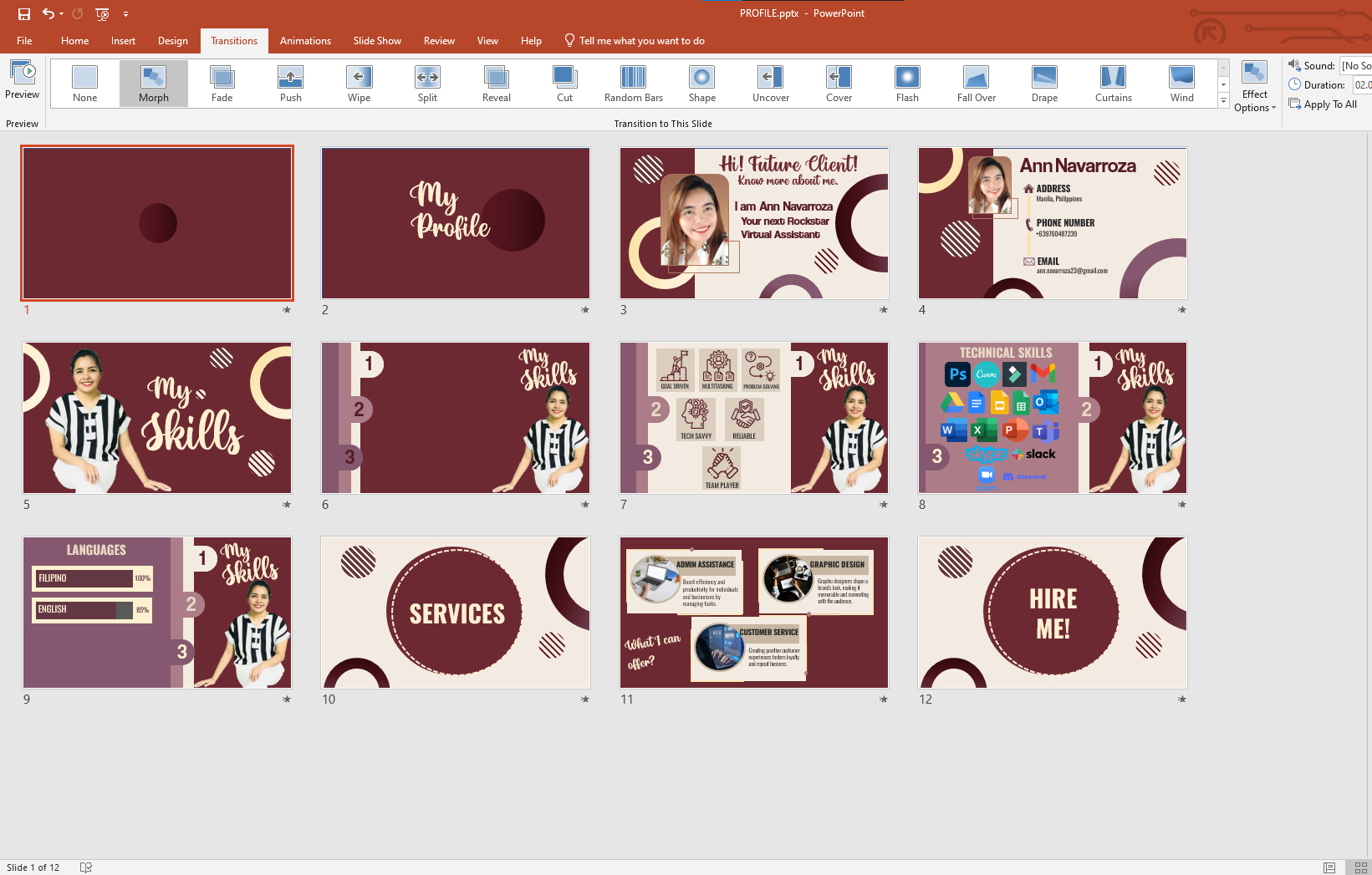Viewport: 1372px width, 875px height.
Task: Apply the Flash transition
Action: pyautogui.click(x=908, y=84)
